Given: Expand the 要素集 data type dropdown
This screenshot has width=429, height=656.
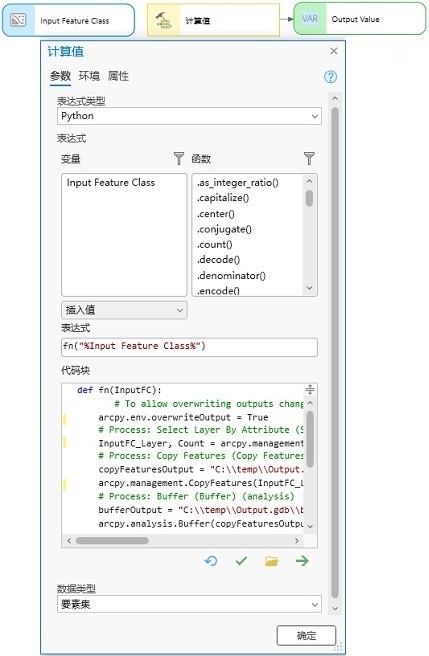Looking at the screenshot, I should pos(189,604).
